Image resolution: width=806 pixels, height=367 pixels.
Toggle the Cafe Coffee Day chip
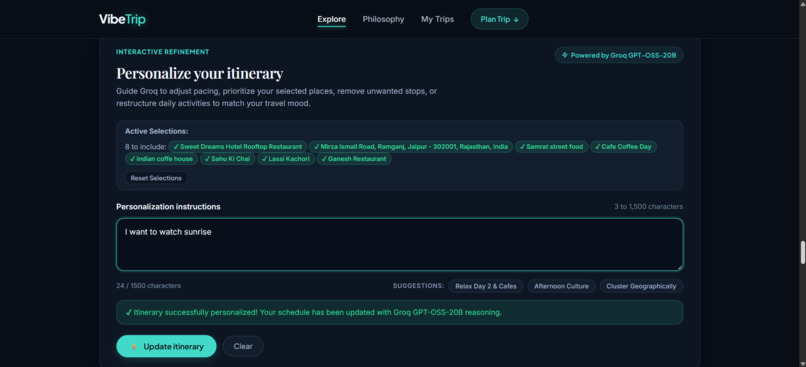tap(623, 146)
